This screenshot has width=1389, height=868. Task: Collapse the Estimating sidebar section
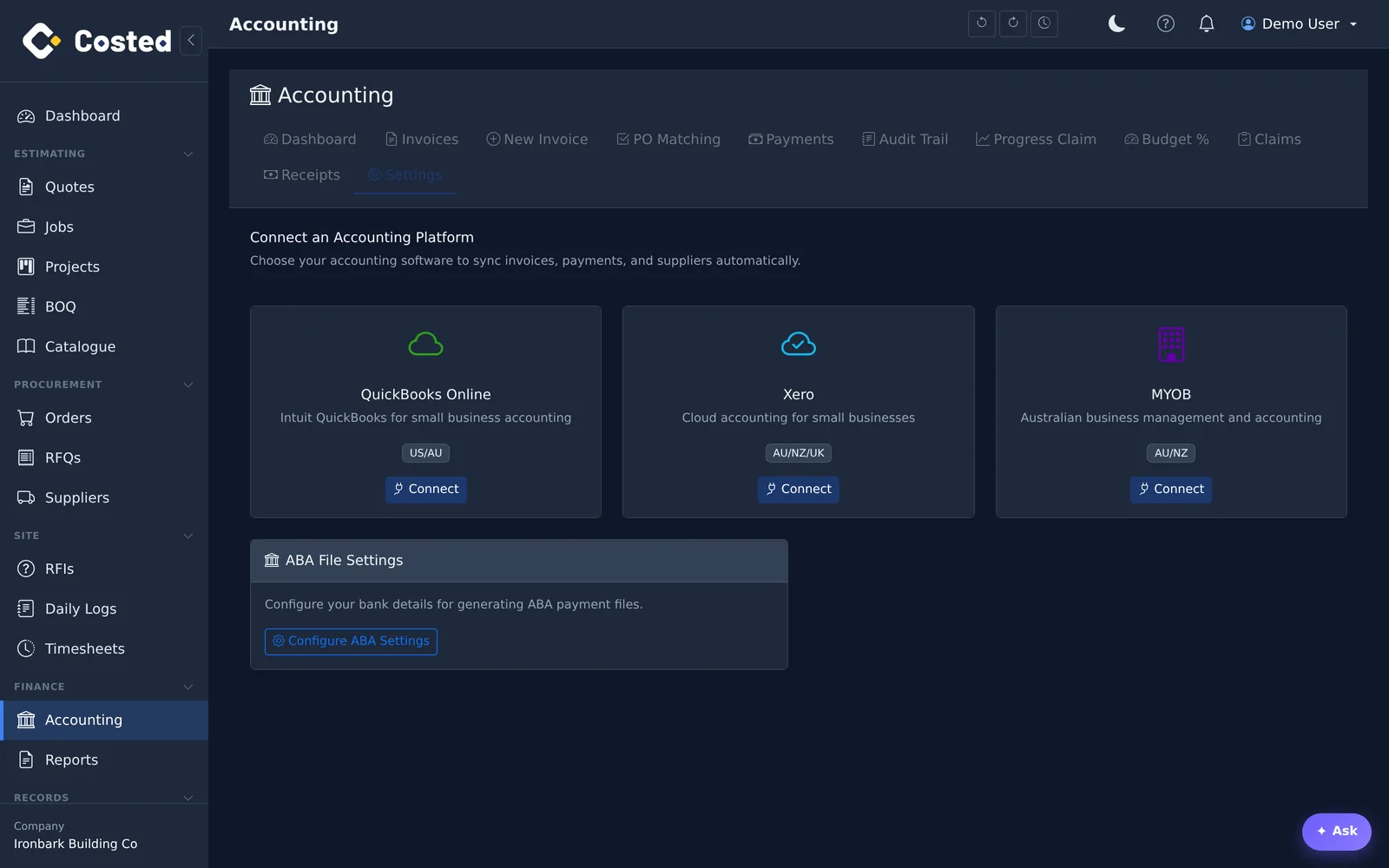click(x=188, y=154)
